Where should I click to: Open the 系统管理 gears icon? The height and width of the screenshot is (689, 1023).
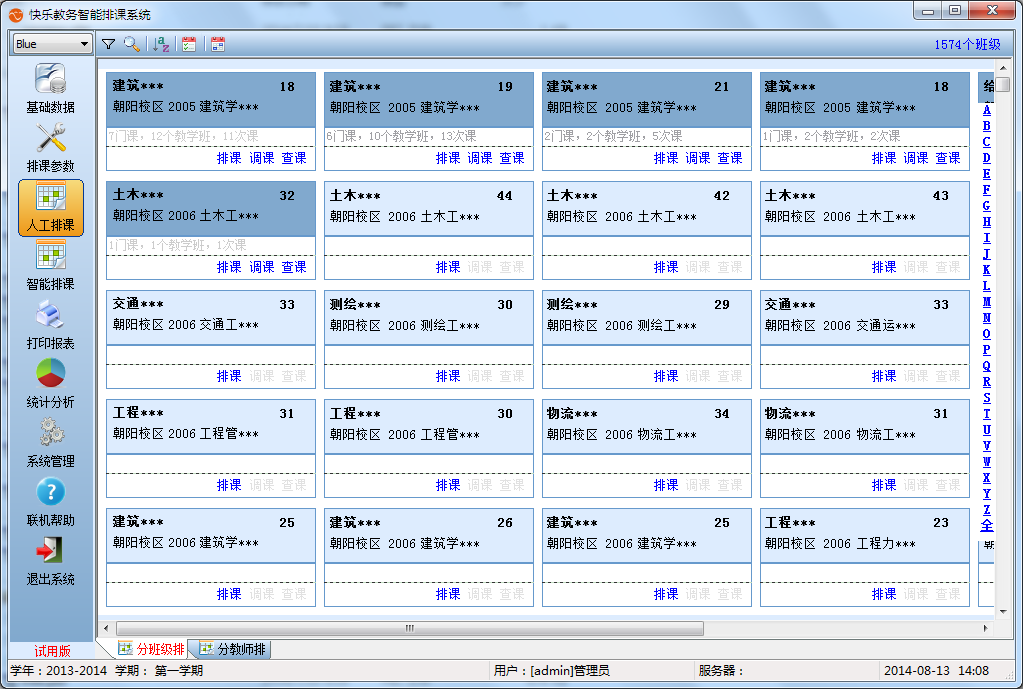[50, 434]
